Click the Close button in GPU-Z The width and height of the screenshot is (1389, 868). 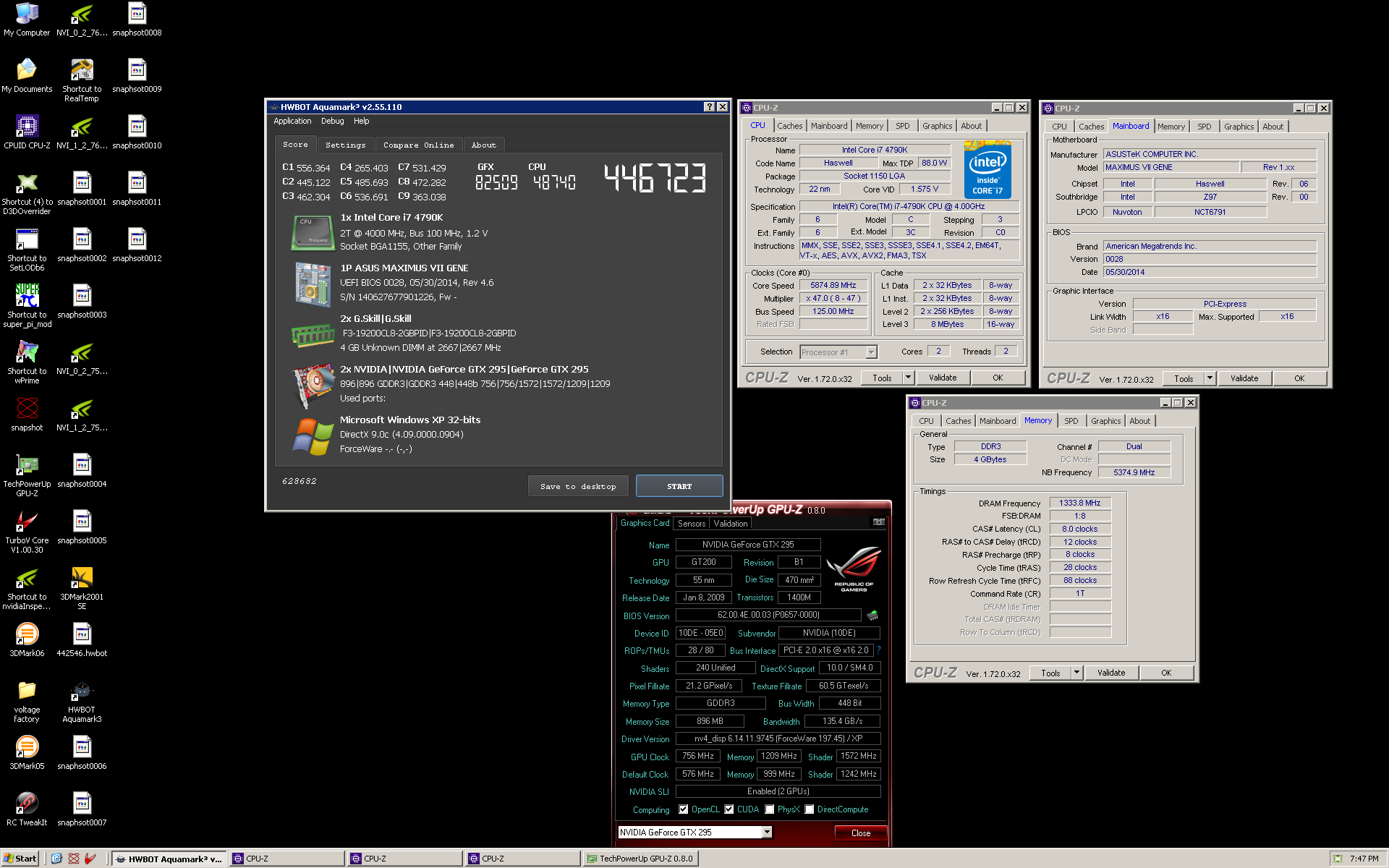click(861, 833)
